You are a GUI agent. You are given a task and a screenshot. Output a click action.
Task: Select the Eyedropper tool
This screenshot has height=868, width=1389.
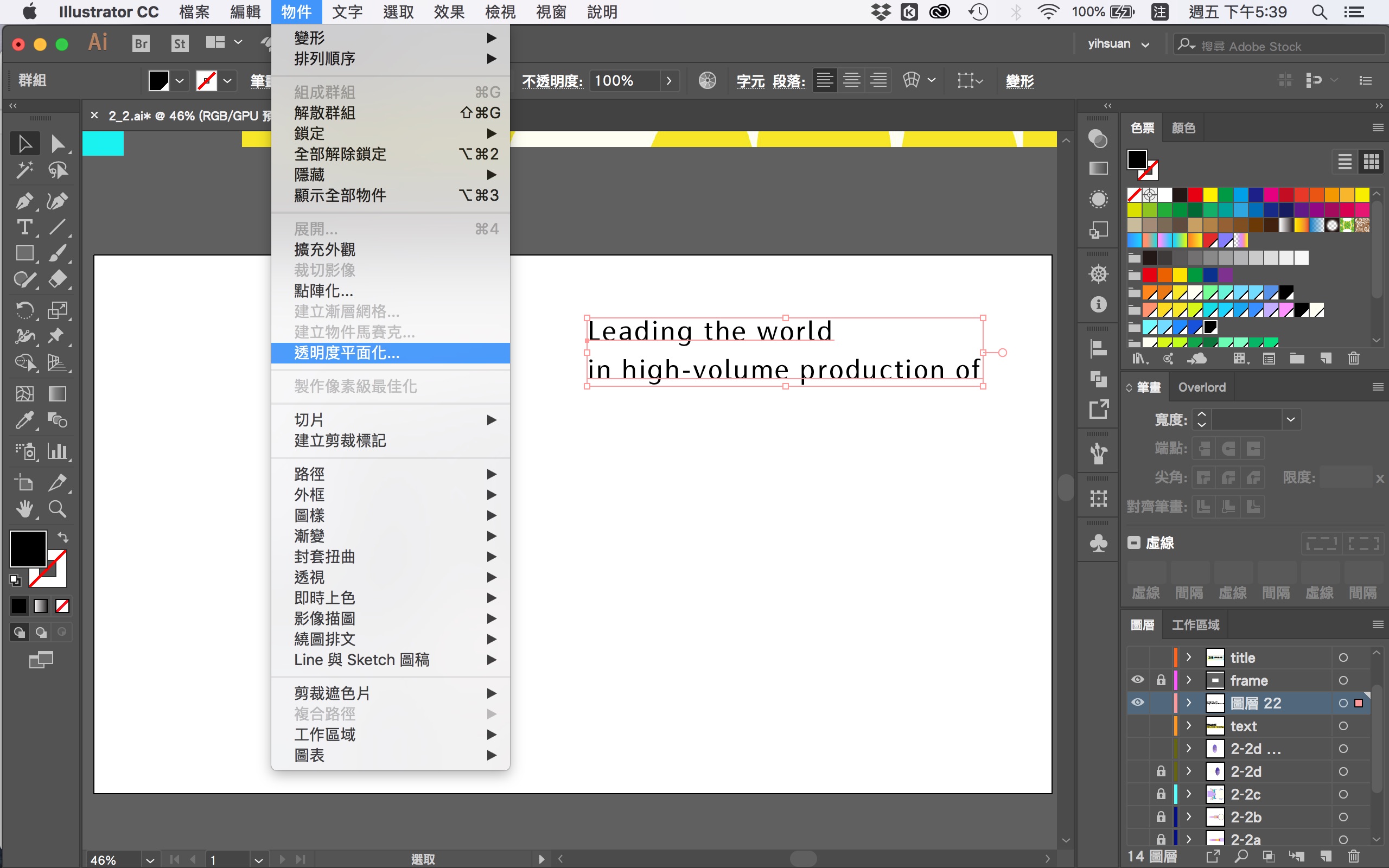[23, 421]
